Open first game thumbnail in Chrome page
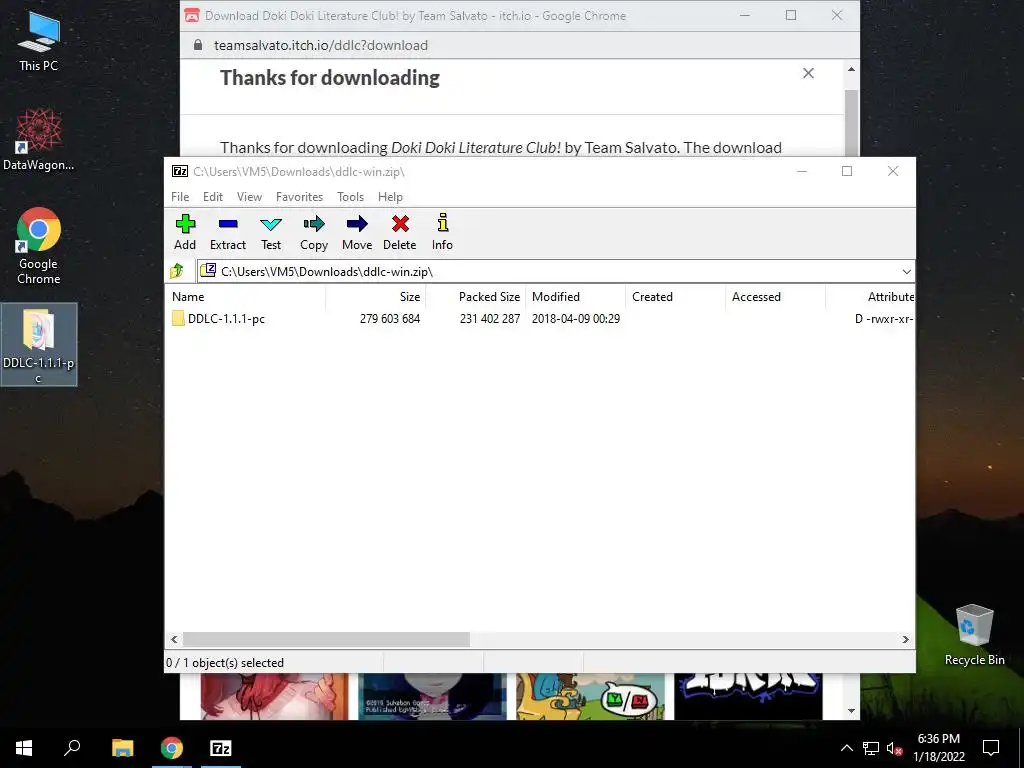Viewport: 1024px width, 768px height. pos(274,696)
